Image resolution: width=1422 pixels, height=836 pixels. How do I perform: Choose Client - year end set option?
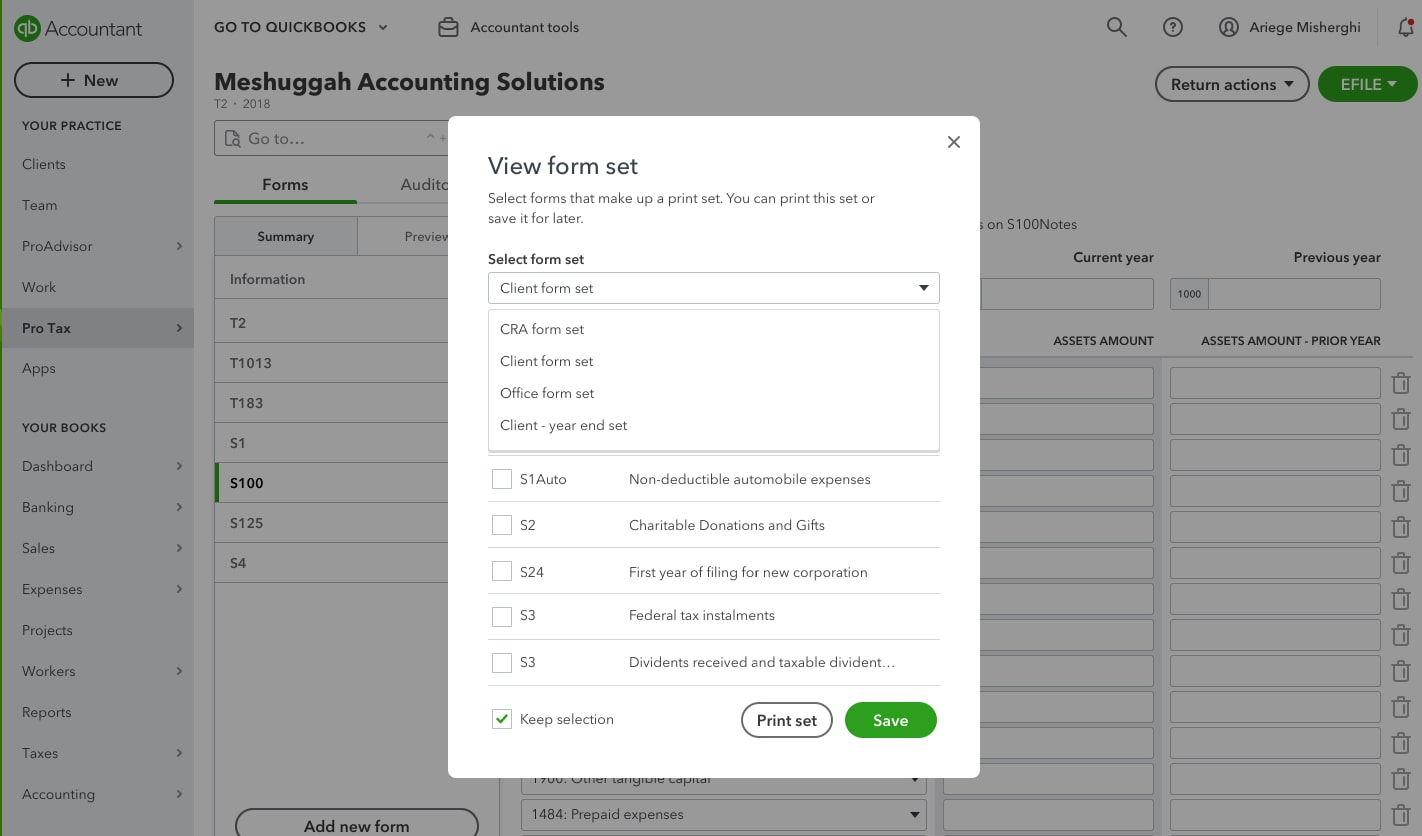714,425
